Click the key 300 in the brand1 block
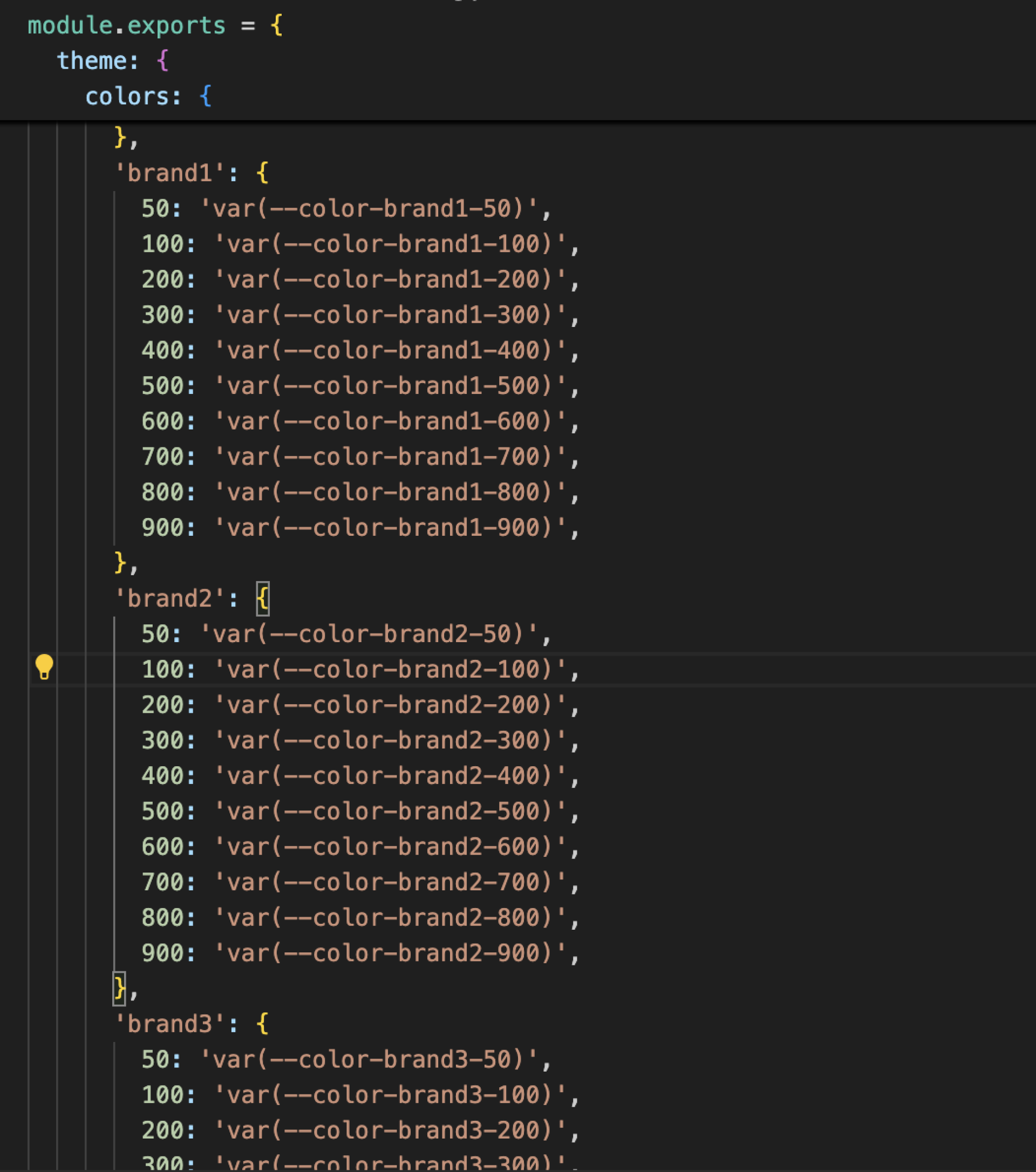 (x=162, y=315)
